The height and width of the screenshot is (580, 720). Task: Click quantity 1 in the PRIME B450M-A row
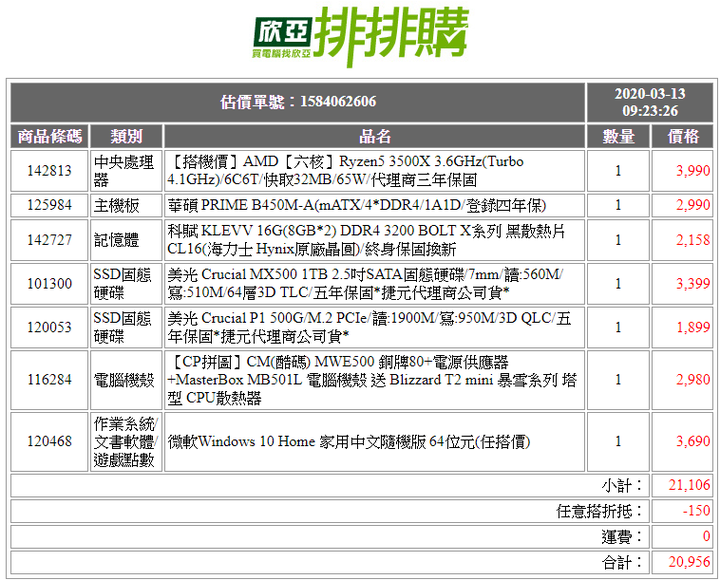pos(618,205)
